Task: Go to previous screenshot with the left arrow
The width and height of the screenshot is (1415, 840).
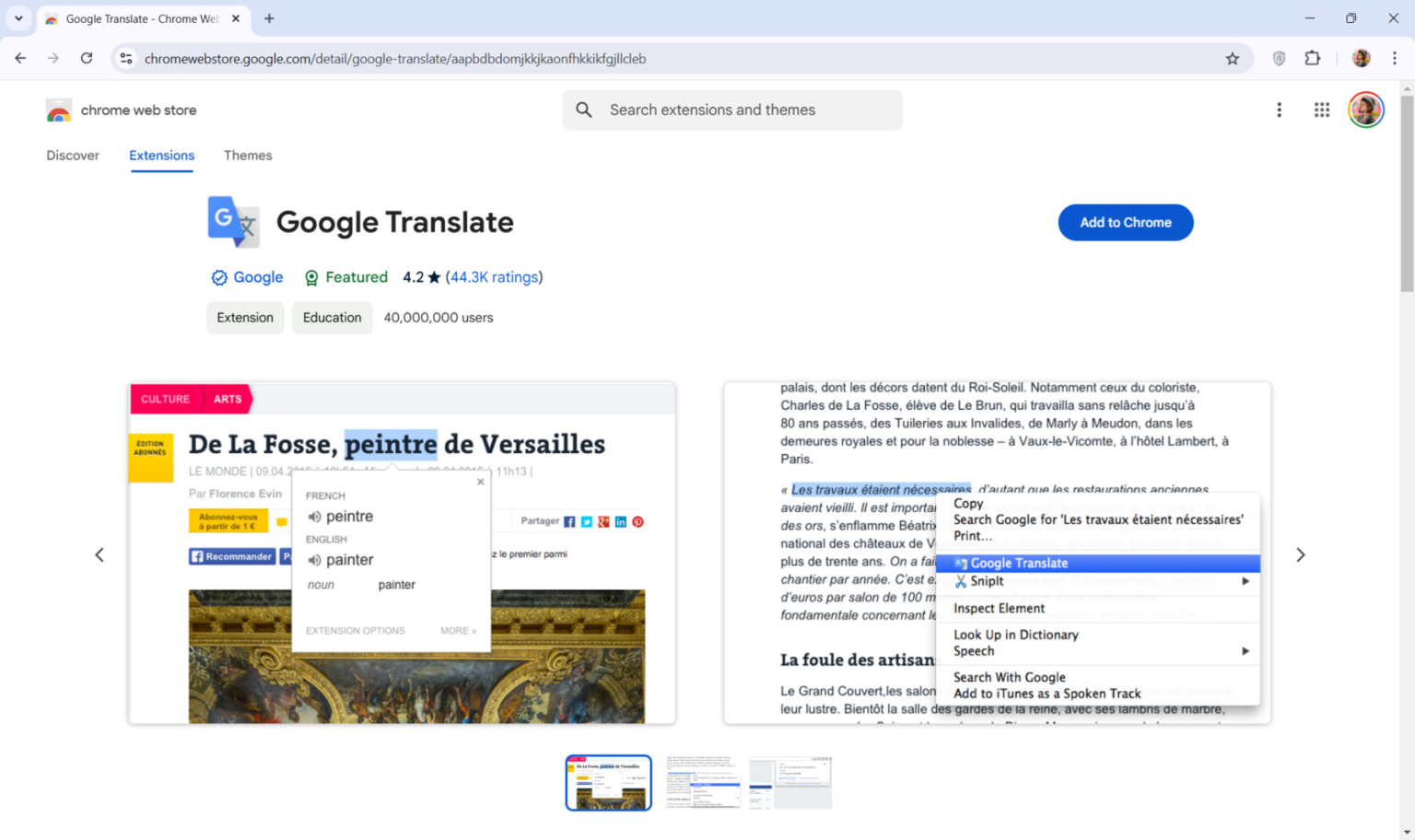Action: point(99,554)
